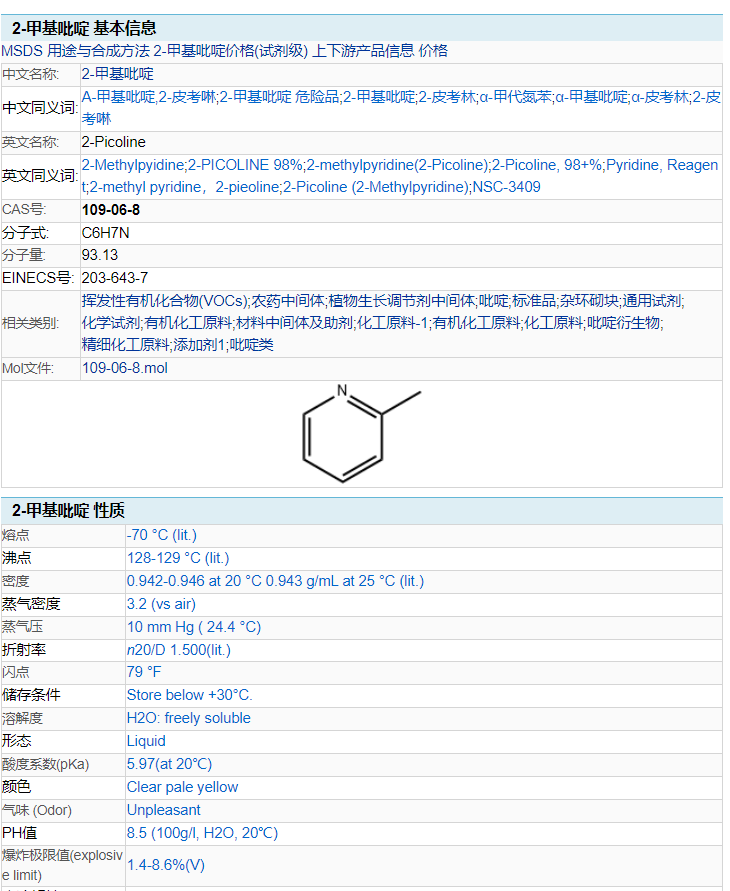Open category 精细化工原料
This screenshot has height=891, width=730.
tap(126, 345)
